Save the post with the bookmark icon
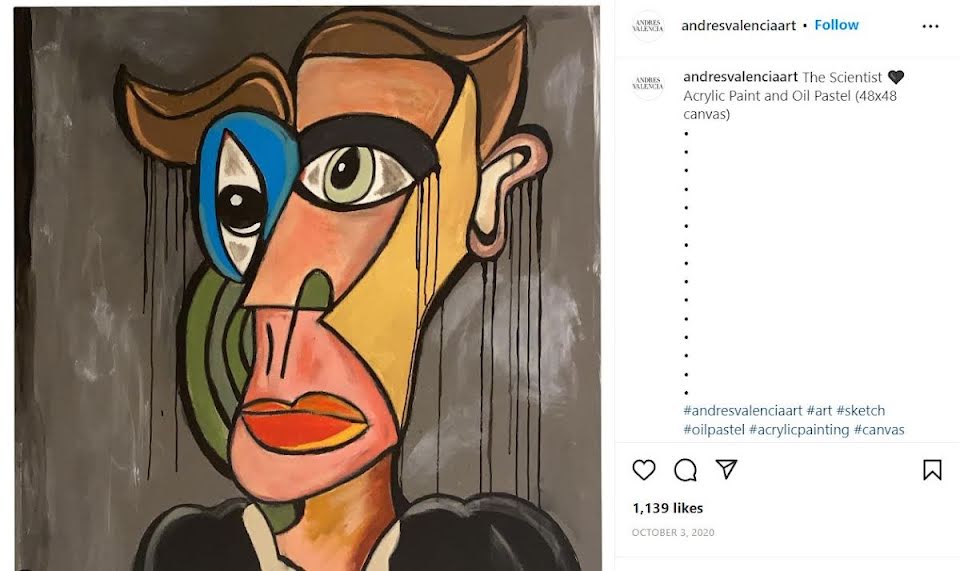960x571 pixels. [932, 470]
